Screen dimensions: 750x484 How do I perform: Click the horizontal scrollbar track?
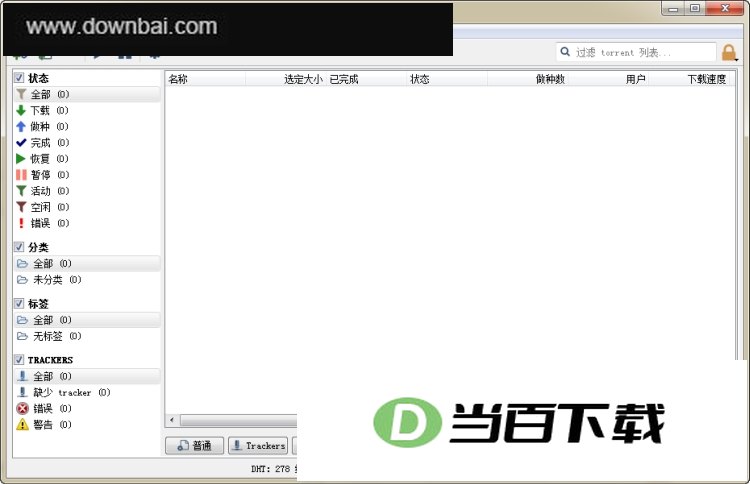pyautogui.click(x=238, y=420)
